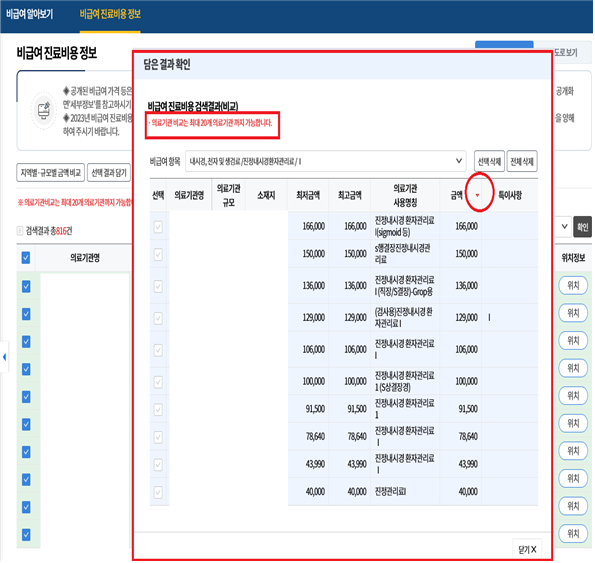
Task: Toggle checkbox in the 78,640 row
Action: point(158,437)
